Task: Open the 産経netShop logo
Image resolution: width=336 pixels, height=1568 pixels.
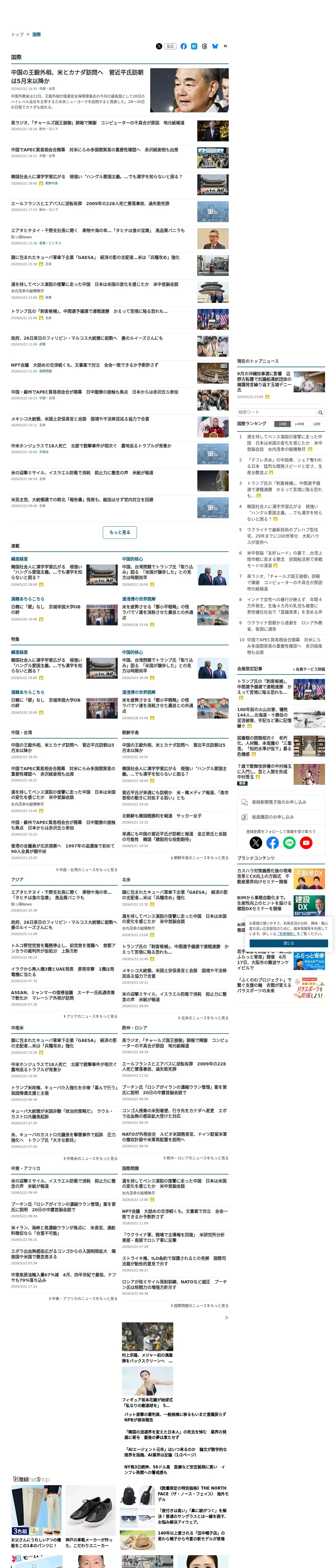Action: (x=31, y=1479)
